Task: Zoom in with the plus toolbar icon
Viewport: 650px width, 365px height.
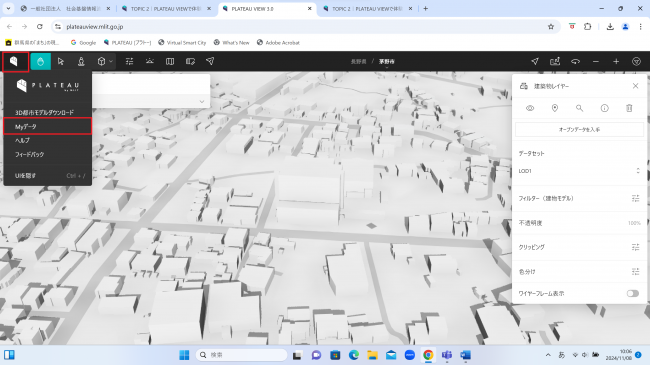Action: 616,61
